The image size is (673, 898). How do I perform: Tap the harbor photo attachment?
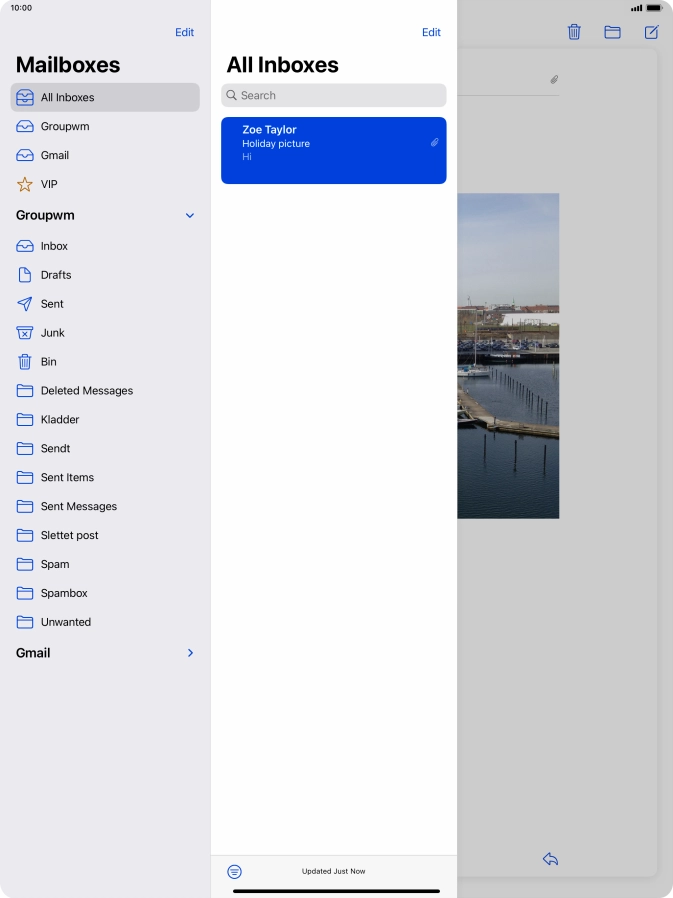[508, 355]
